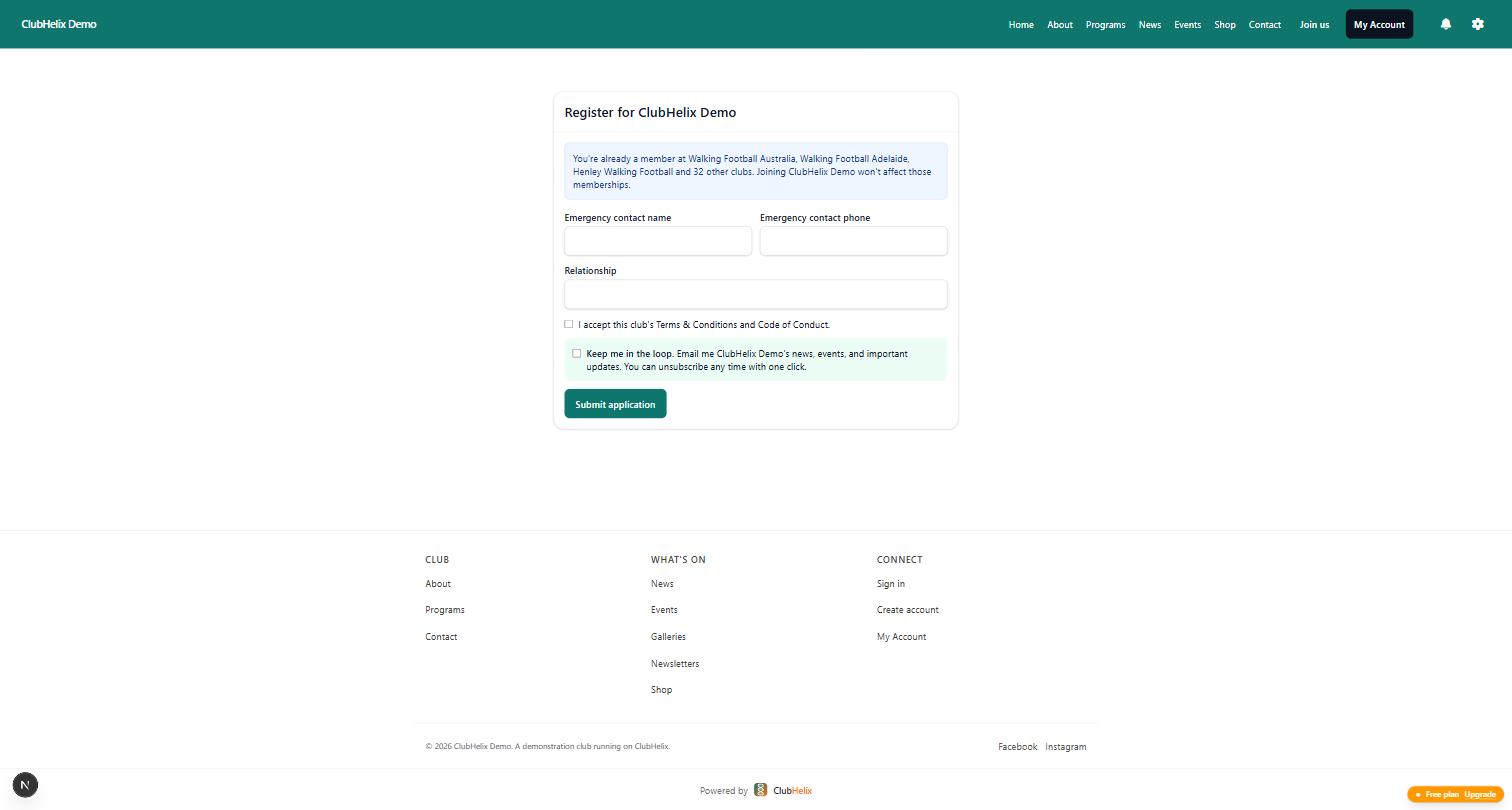Image resolution: width=1512 pixels, height=810 pixels.
Task: Open Create account in the footer
Action: pos(908,610)
